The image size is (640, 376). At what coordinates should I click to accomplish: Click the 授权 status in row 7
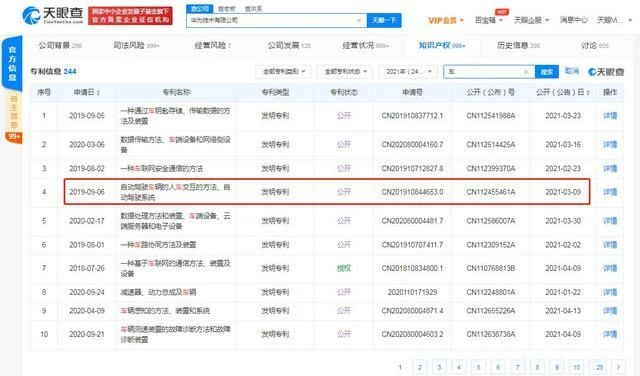344,268
